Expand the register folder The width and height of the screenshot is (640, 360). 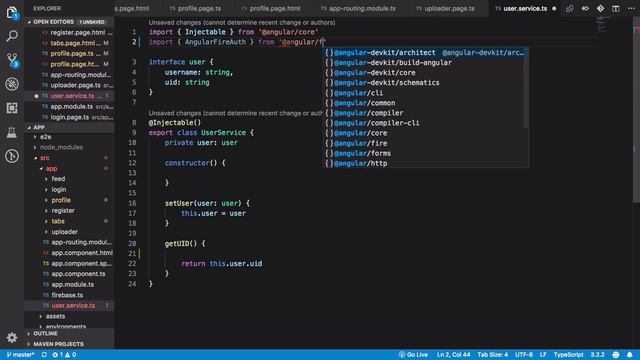pyautogui.click(x=63, y=211)
